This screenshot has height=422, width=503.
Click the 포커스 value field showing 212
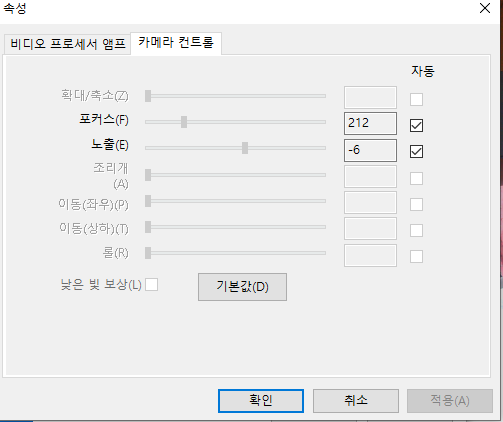pos(370,123)
